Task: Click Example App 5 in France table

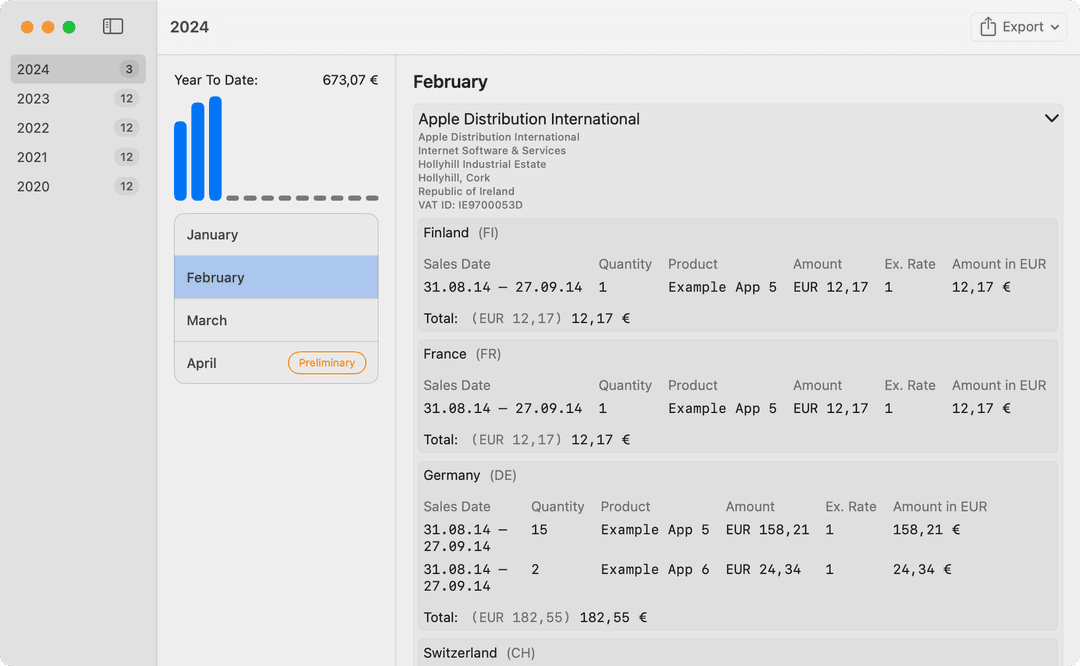Action: pos(723,408)
